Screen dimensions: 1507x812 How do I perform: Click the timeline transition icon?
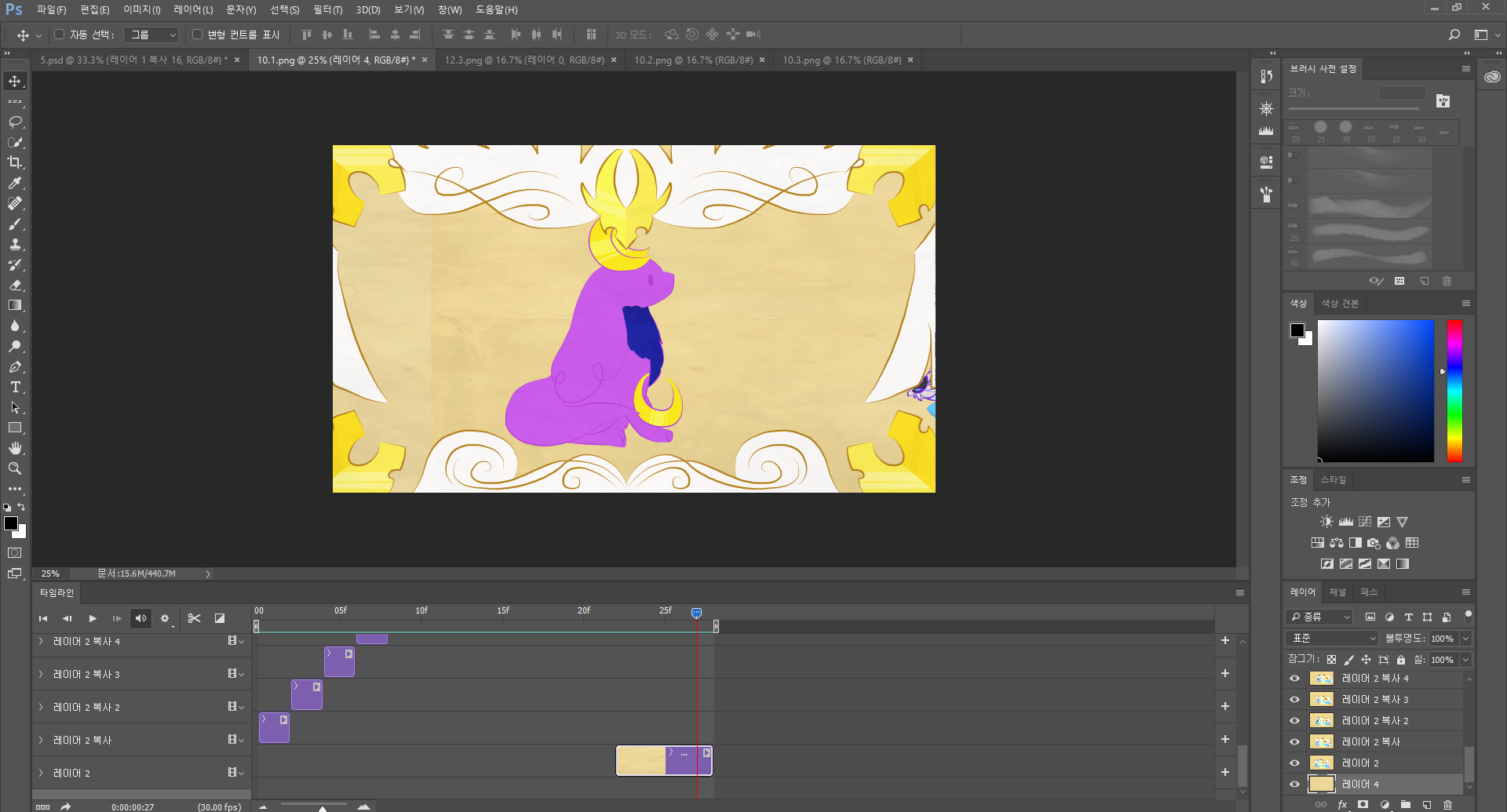point(220,618)
